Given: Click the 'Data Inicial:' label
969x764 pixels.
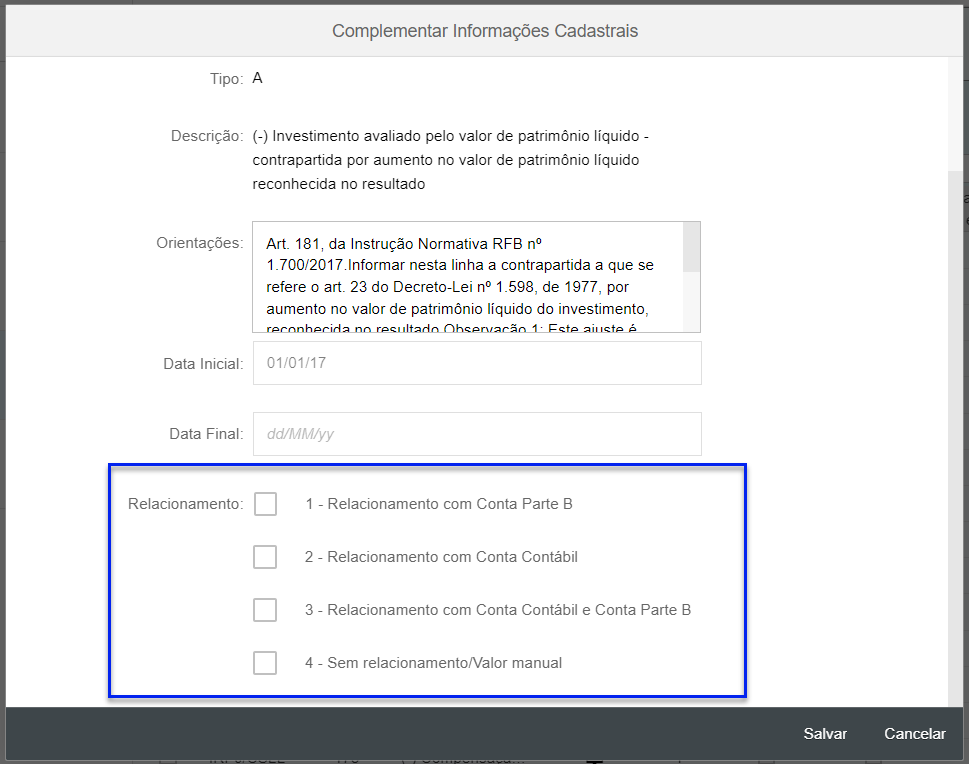Looking at the screenshot, I should point(203,364).
